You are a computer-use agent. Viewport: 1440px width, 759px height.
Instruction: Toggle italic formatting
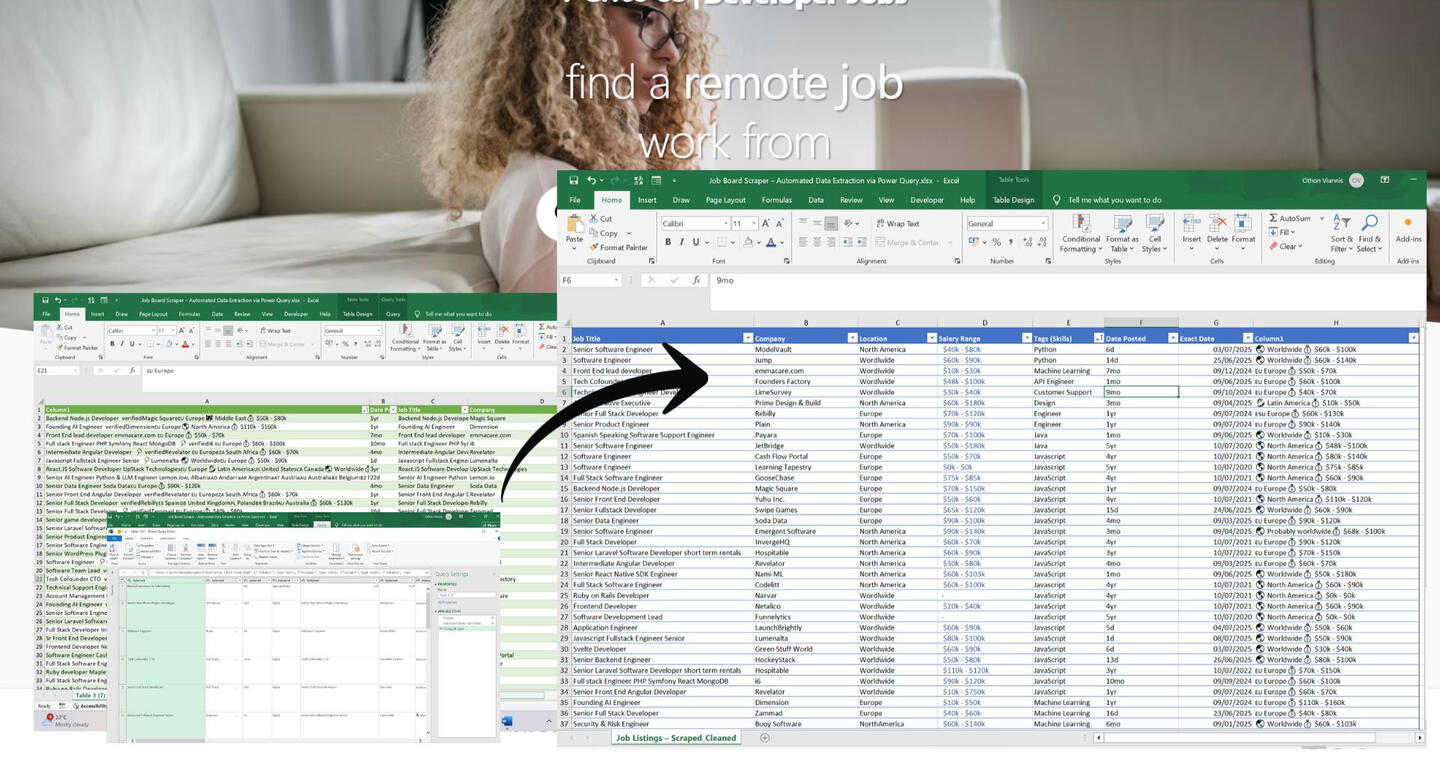681,242
